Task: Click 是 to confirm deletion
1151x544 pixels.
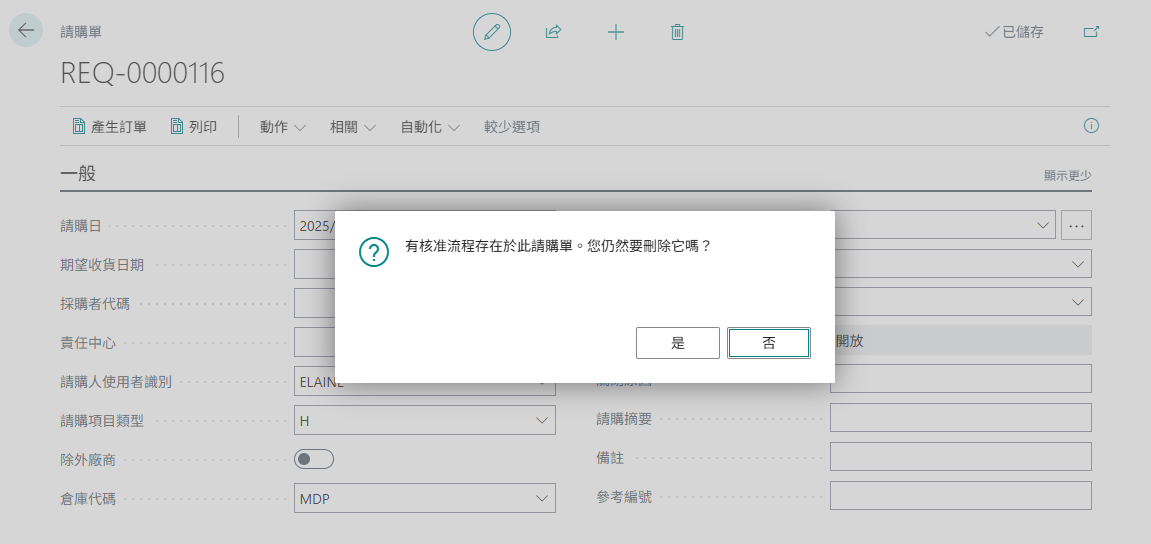Action: point(678,343)
